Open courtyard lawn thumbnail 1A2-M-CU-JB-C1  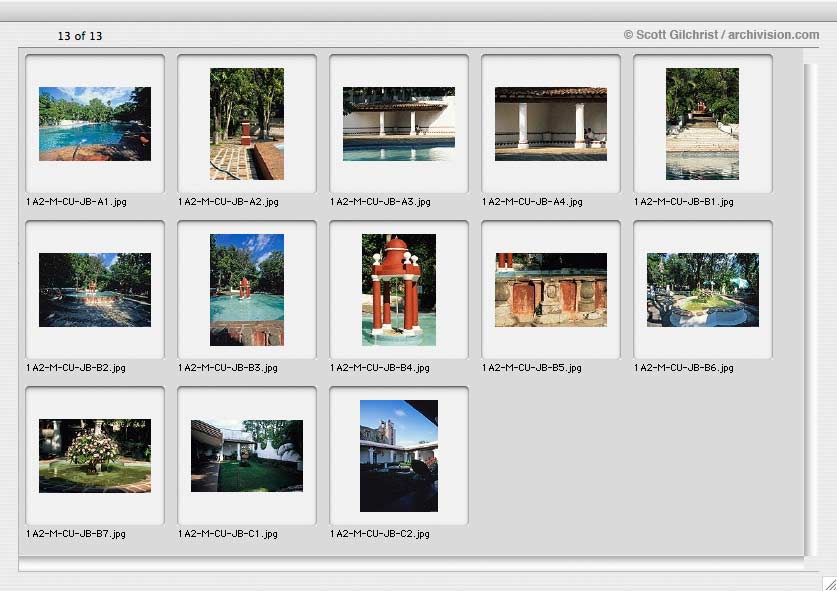pyautogui.click(x=247, y=456)
